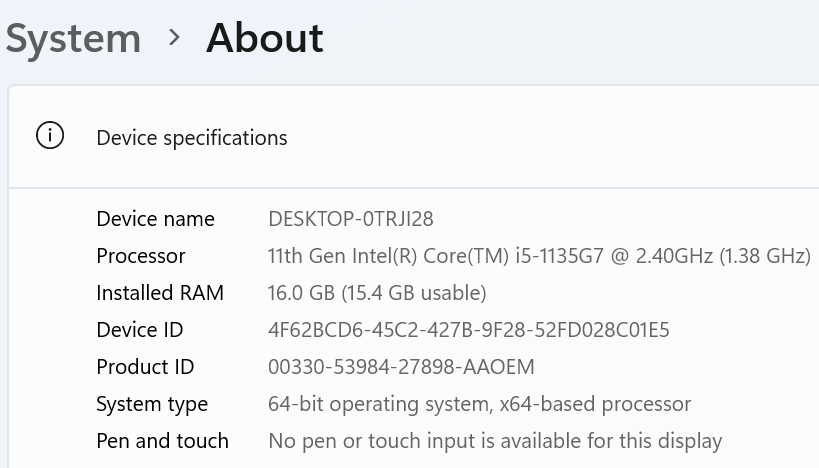The width and height of the screenshot is (819, 468).
Task: Select the Pen and touch label
Action: tap(162, 441)
